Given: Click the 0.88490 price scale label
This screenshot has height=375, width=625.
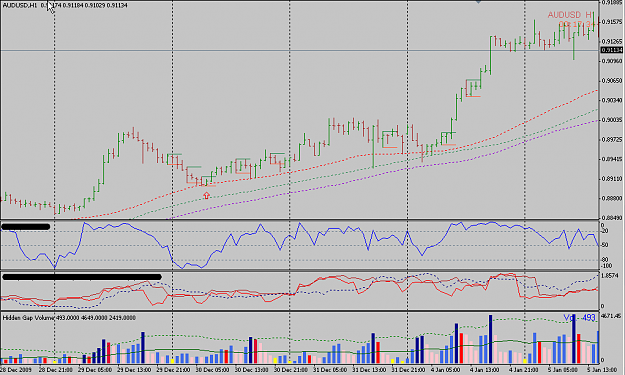Looking at the screenshot, I should [x=612, y=218].
